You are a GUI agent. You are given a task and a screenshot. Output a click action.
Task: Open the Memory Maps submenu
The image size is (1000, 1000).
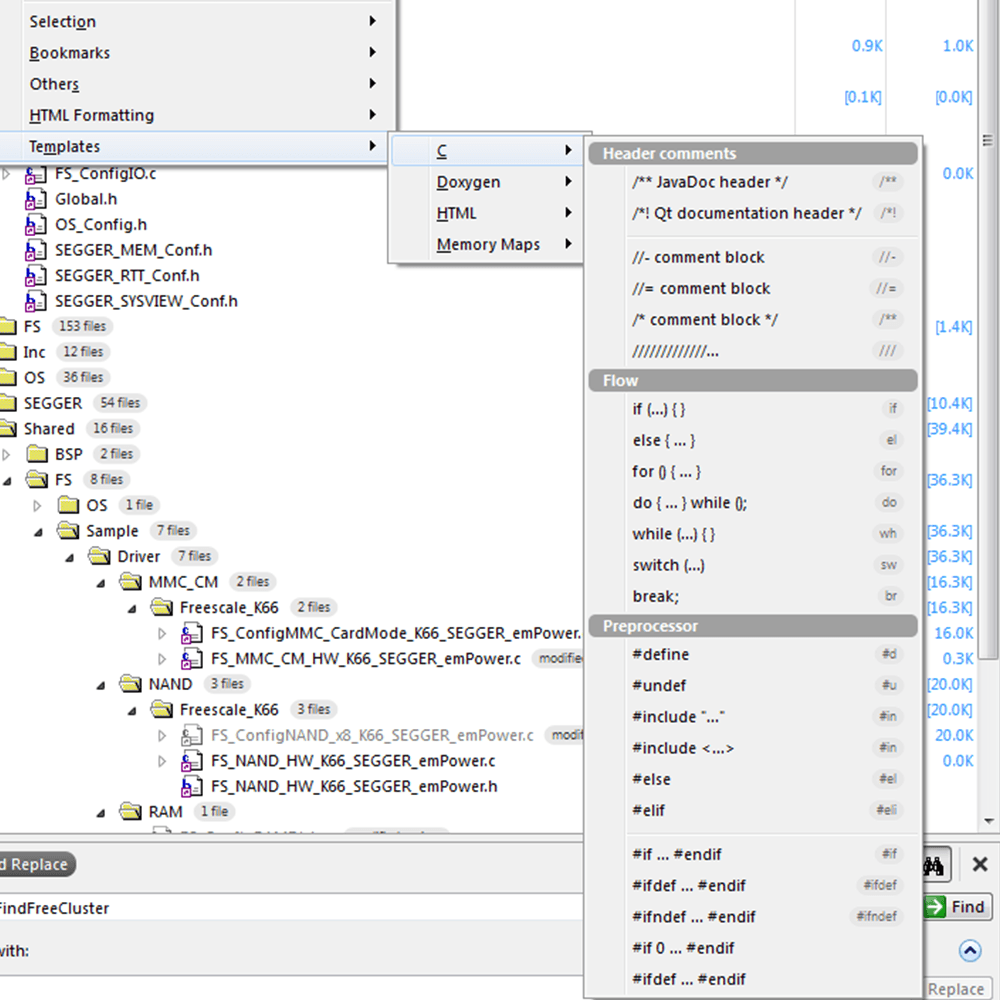coord(486,244)
